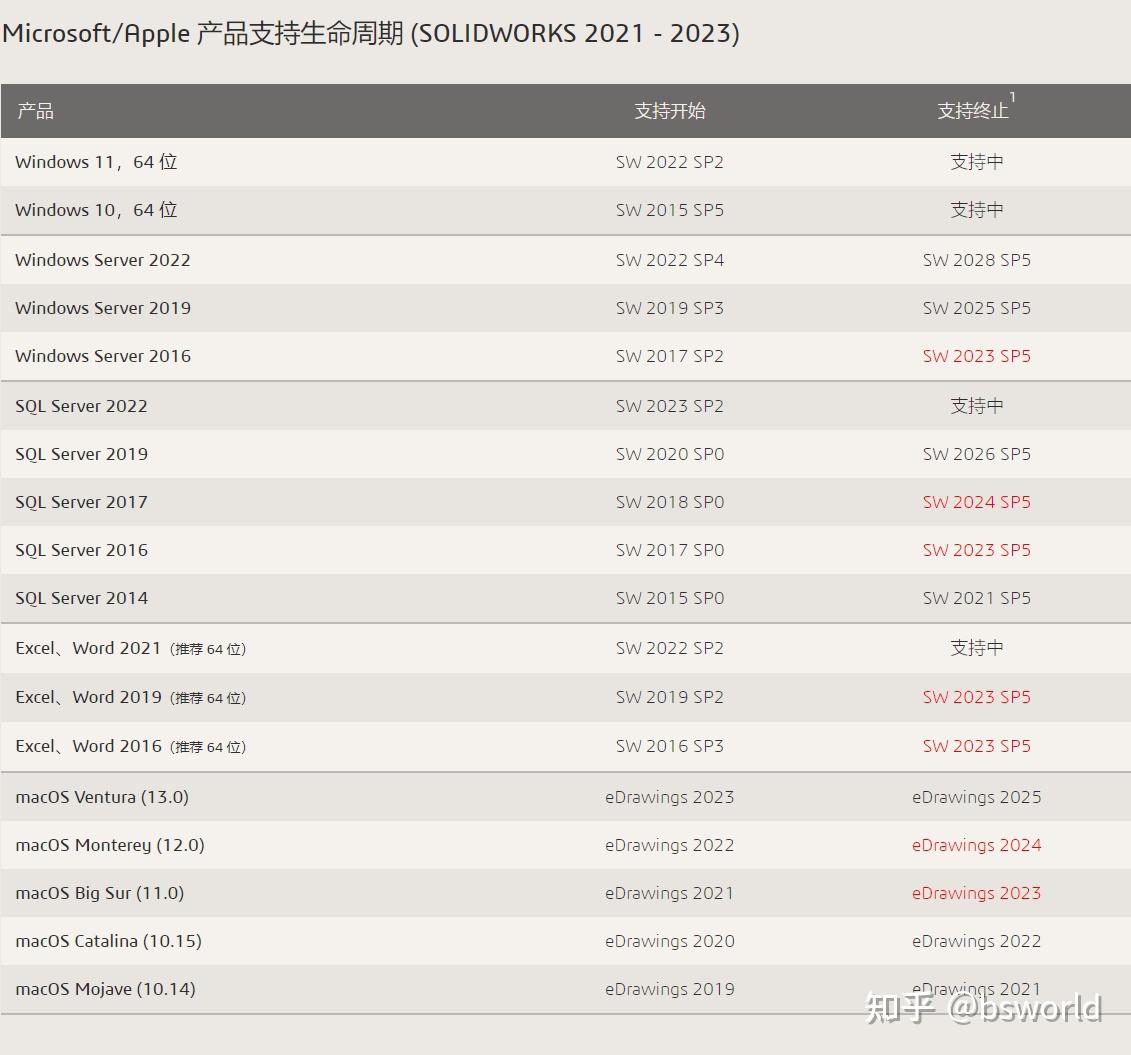This screenshot has width=1131, height=1055.
Task: Click the 支持终止 column header
Action: (x=972, y=111)
